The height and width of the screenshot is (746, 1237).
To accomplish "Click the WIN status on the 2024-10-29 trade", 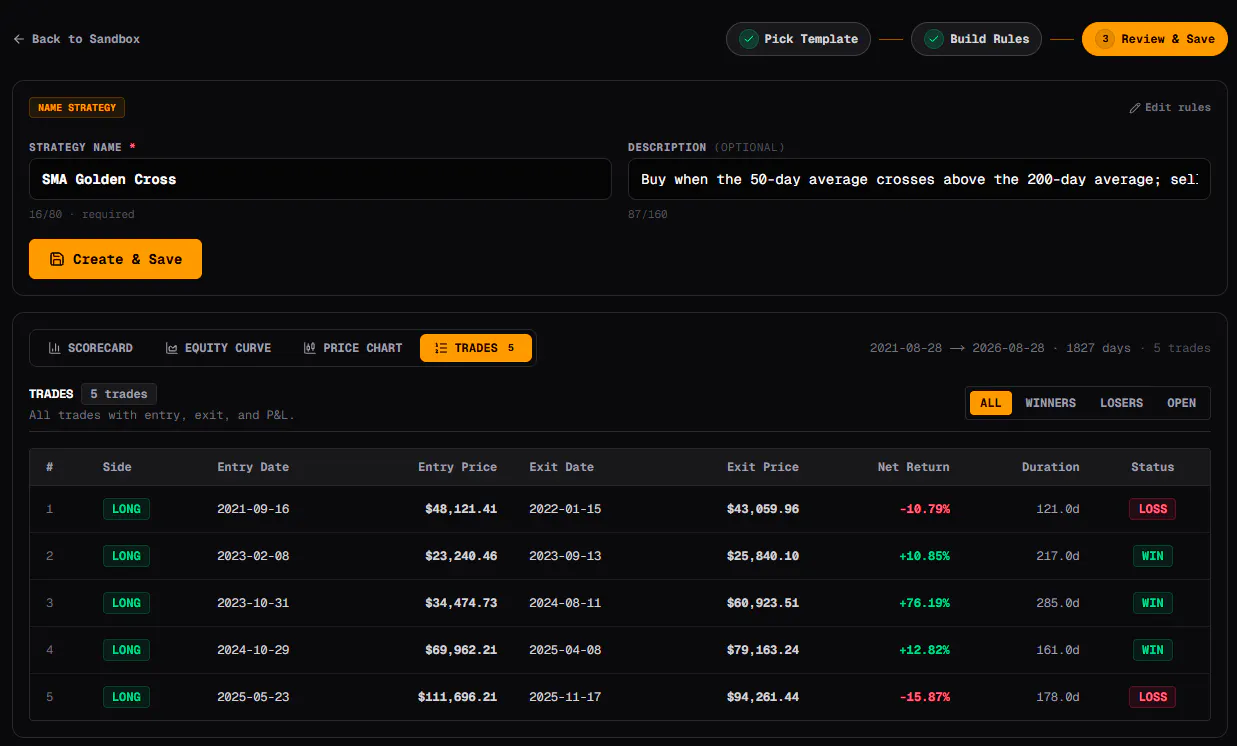I will point(1153,650).
